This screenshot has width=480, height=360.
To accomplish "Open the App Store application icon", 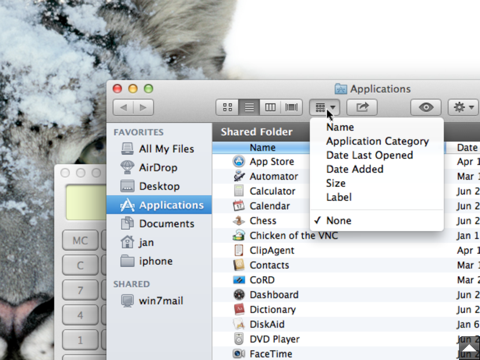I will [x=239, y=161].
